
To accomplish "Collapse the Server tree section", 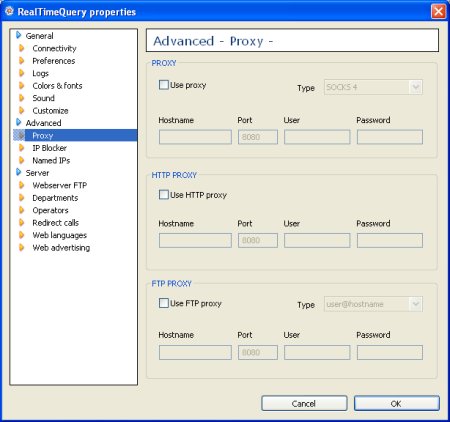I will [x=19, y=172].
